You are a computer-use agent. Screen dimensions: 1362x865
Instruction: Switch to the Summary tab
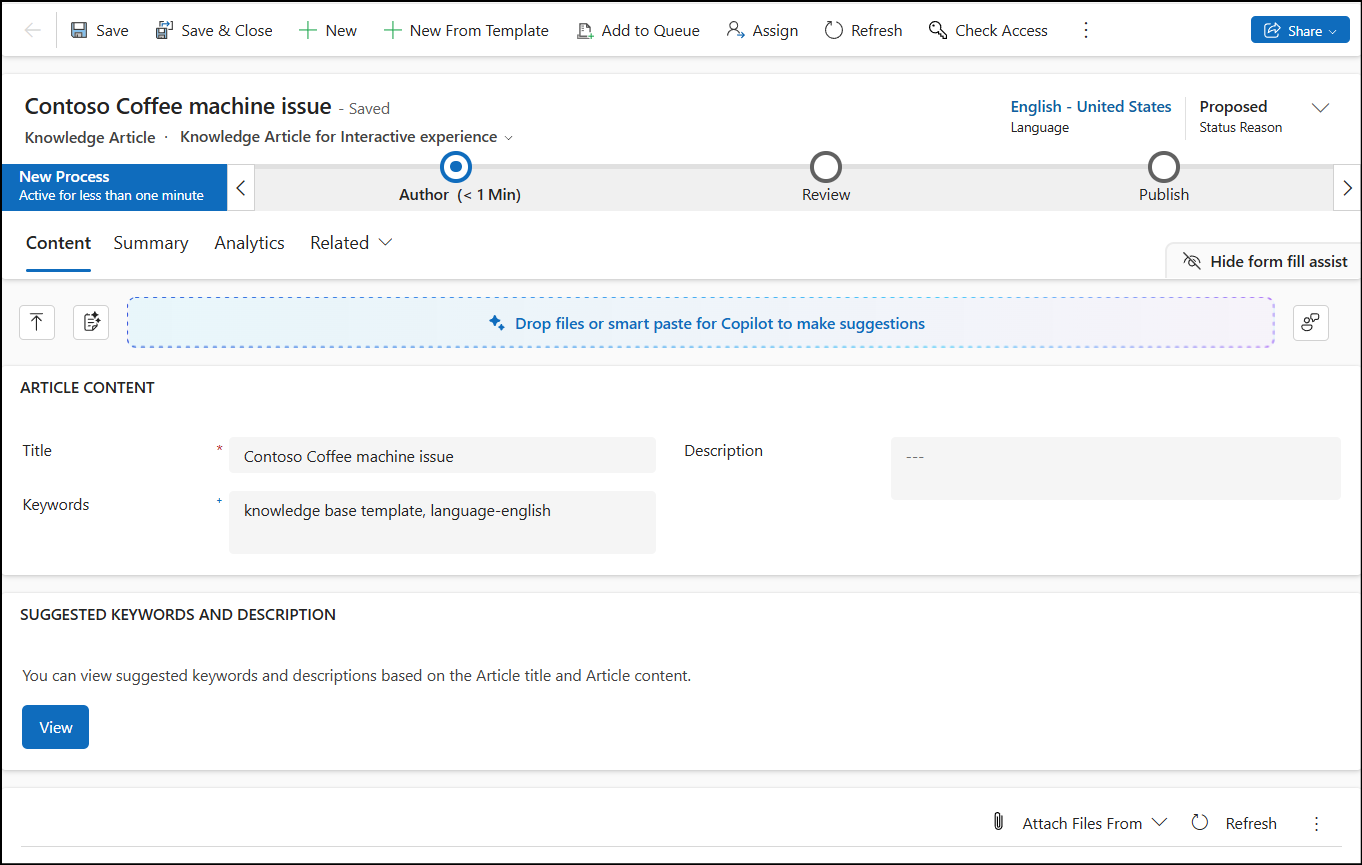(150, 242)
